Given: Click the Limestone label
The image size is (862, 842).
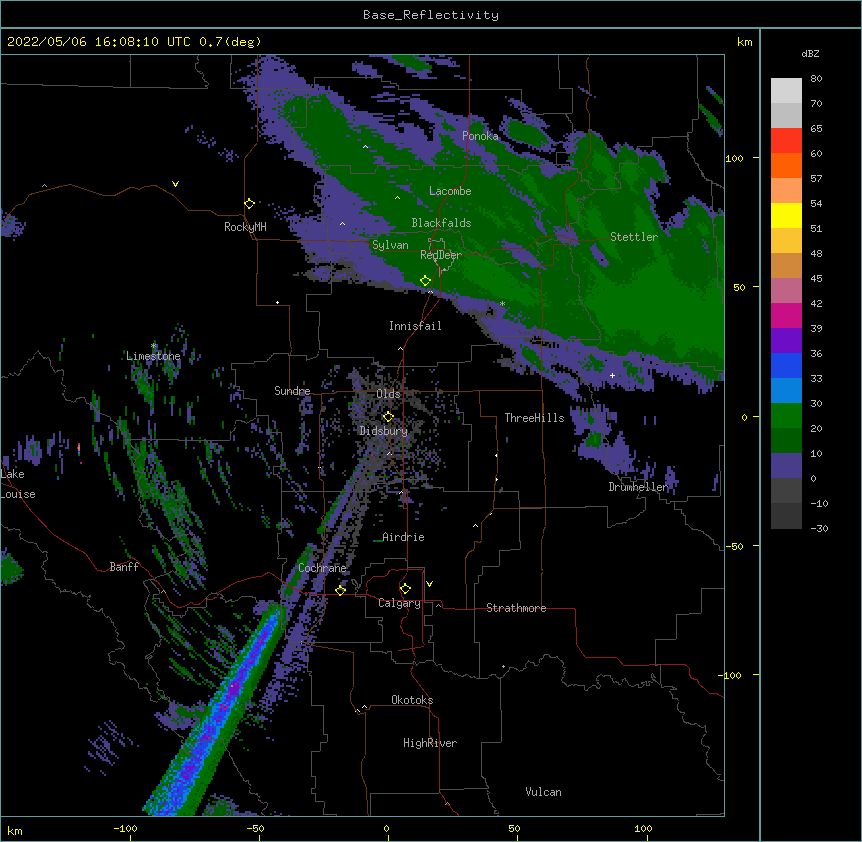Looking at the screenshot, I should pos(153,356).
